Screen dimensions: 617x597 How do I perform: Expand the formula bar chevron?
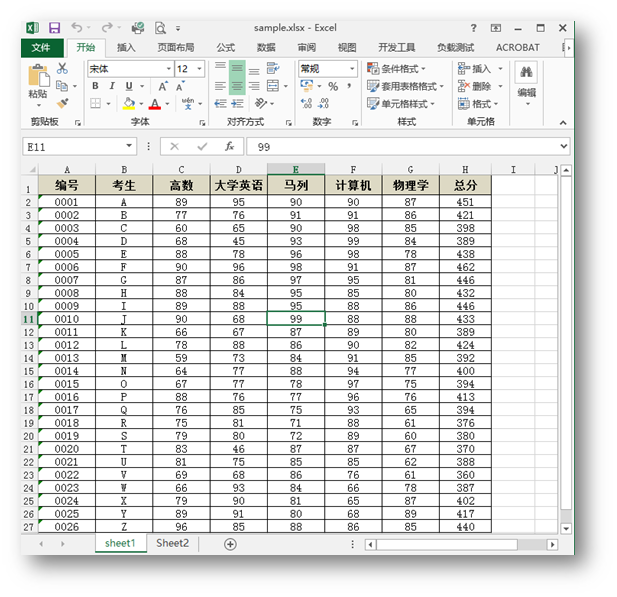click(x=564, y=146)
